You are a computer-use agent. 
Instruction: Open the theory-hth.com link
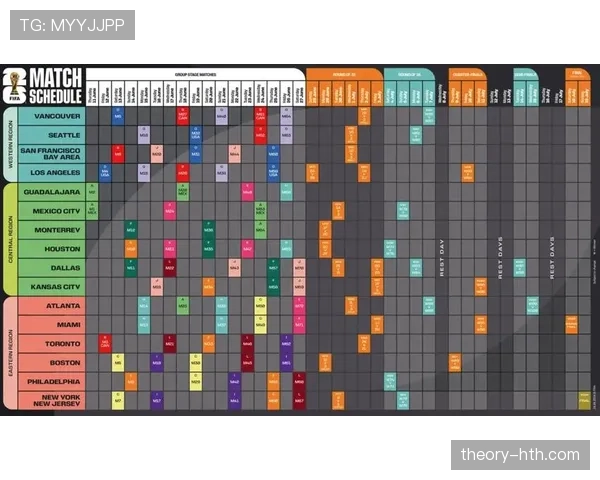point(520,455)
